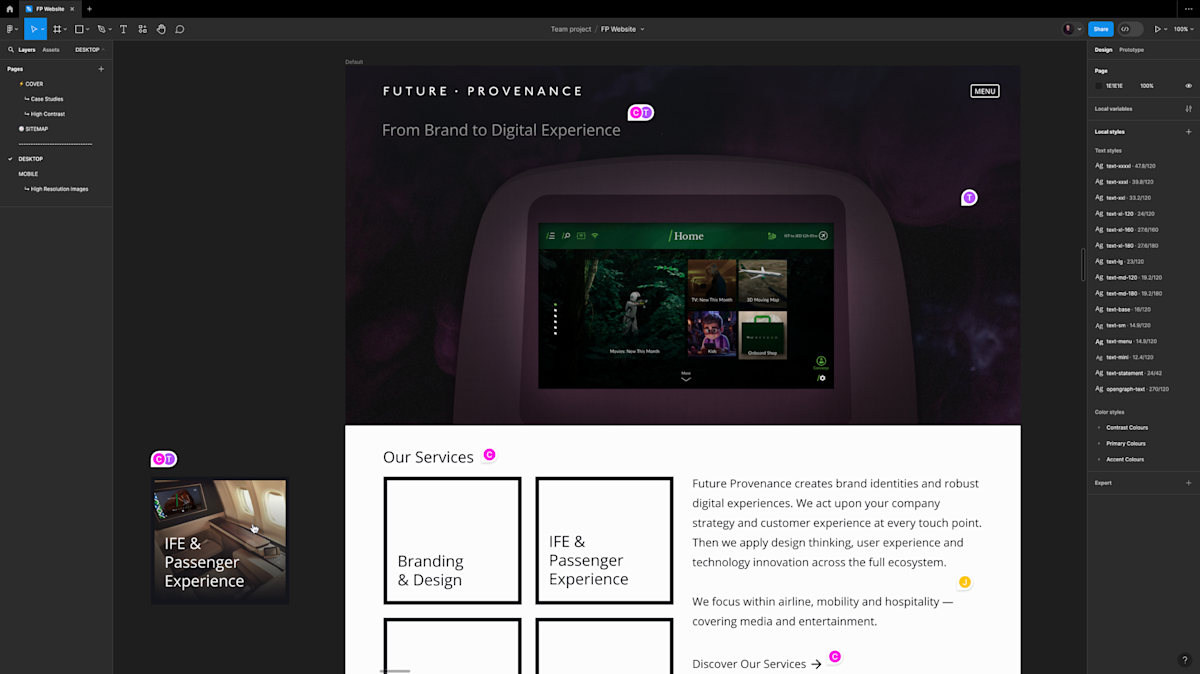Go to the Figma home icon
1200x674 pixels.
tap(9, 9)
